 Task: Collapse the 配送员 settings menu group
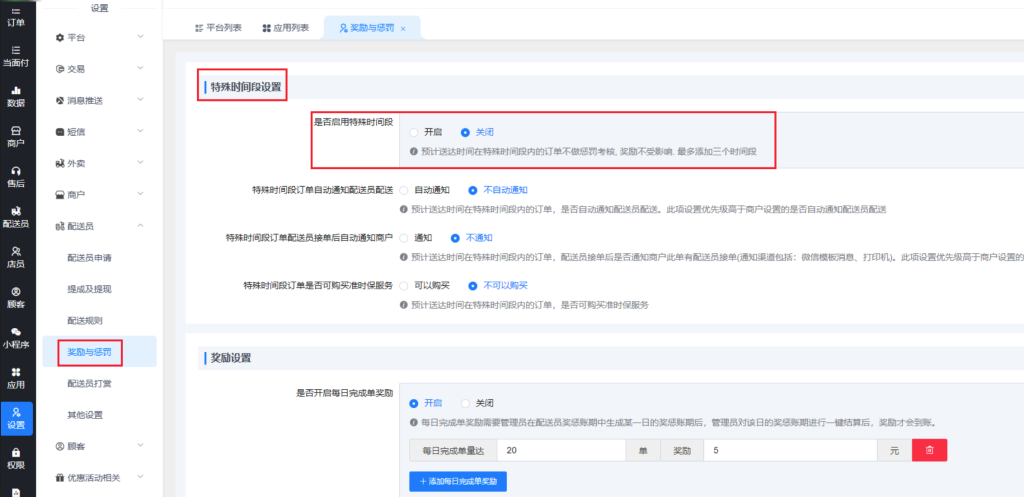tap(98, 226)
